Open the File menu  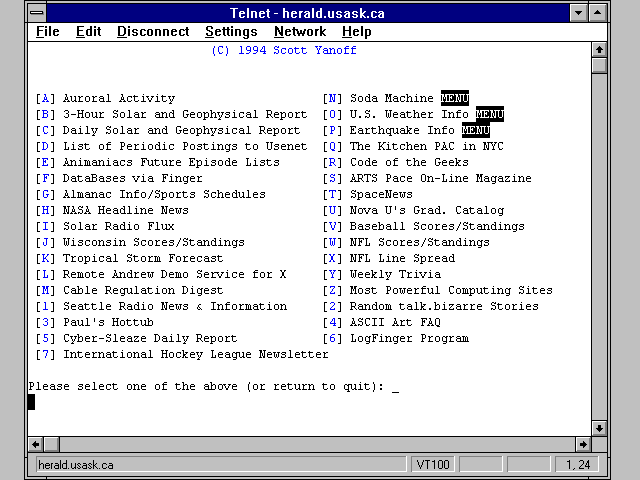point(47,32)
